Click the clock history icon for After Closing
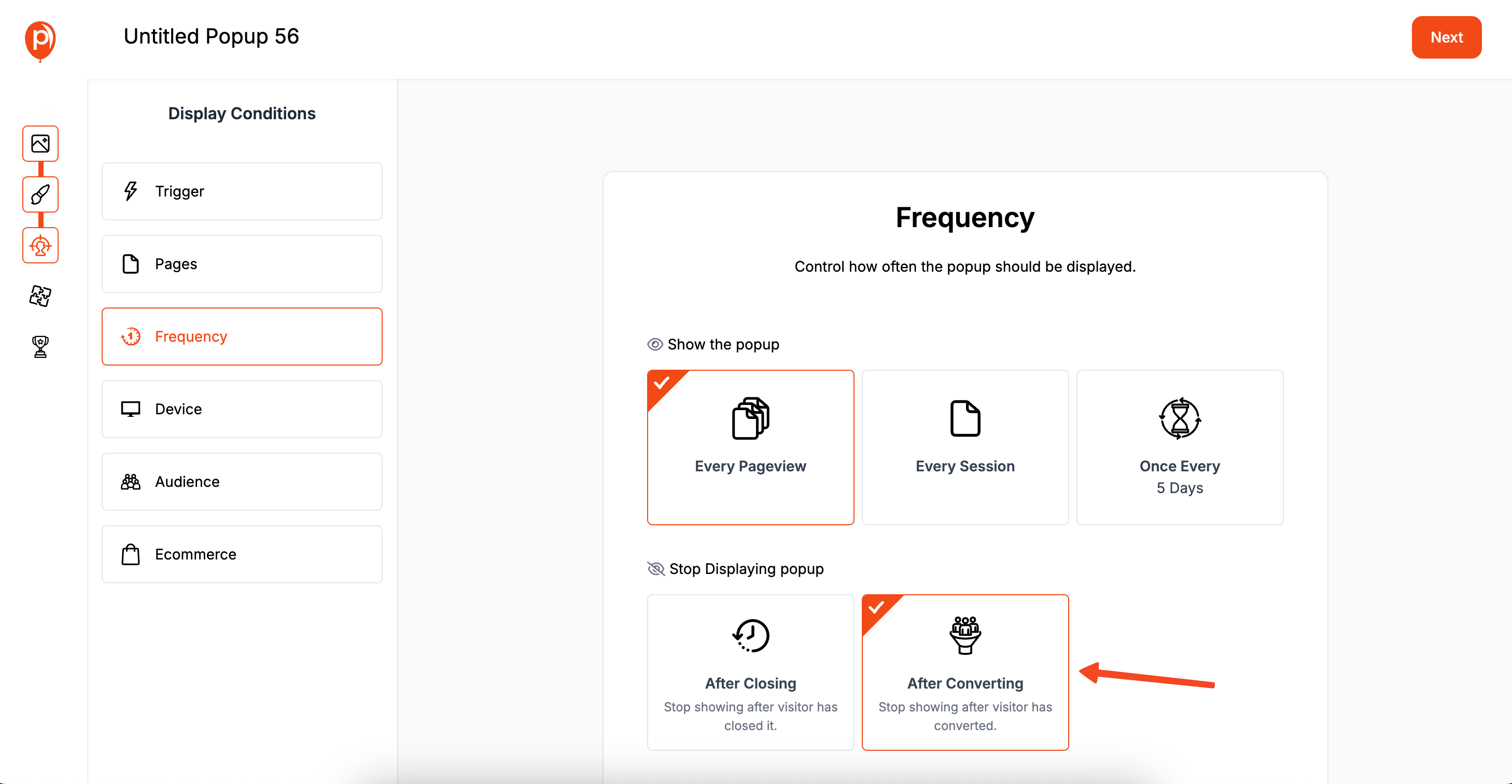 [751, 636]
